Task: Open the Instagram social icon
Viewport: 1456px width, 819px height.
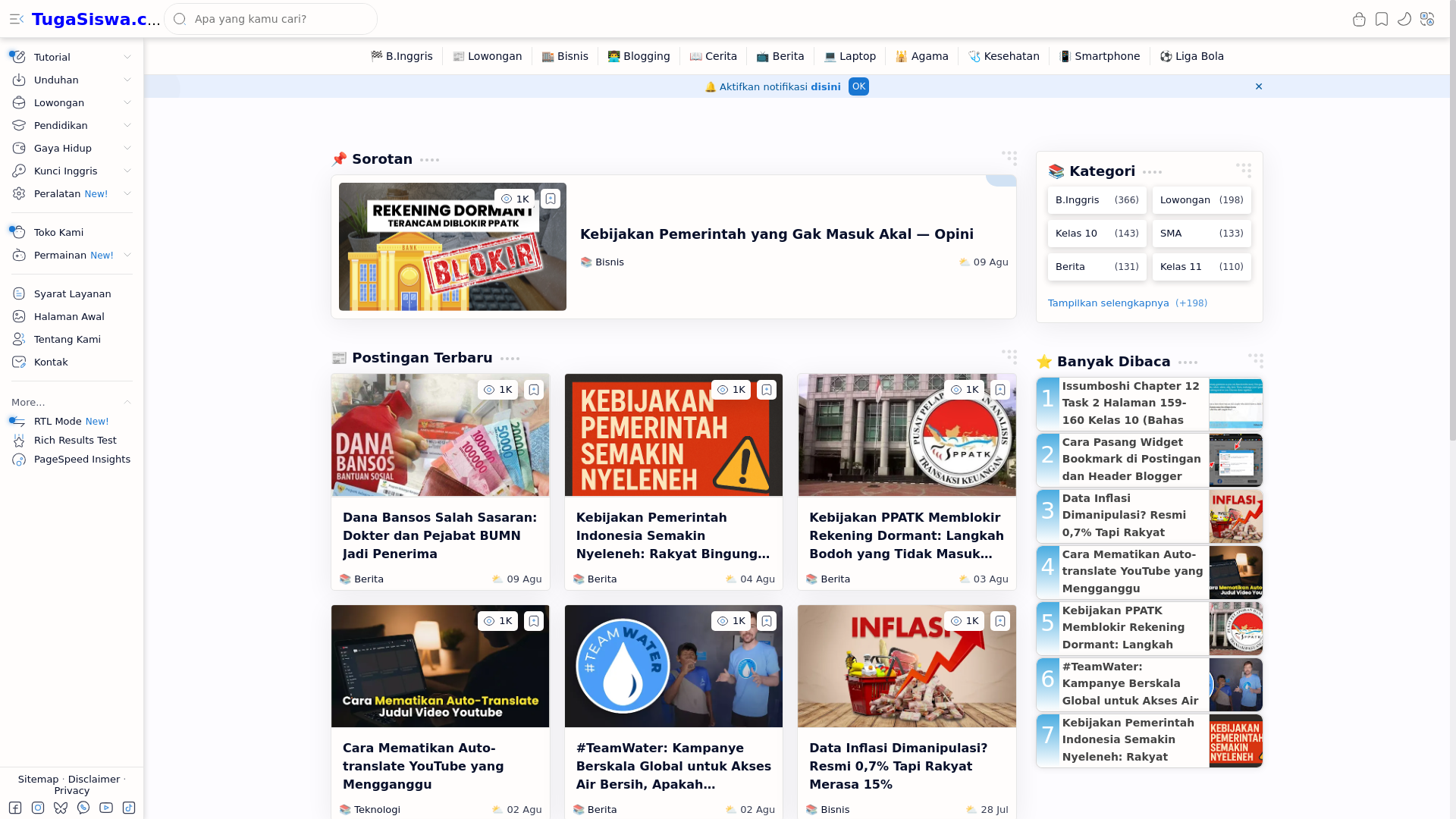Action: click(38, 808)
